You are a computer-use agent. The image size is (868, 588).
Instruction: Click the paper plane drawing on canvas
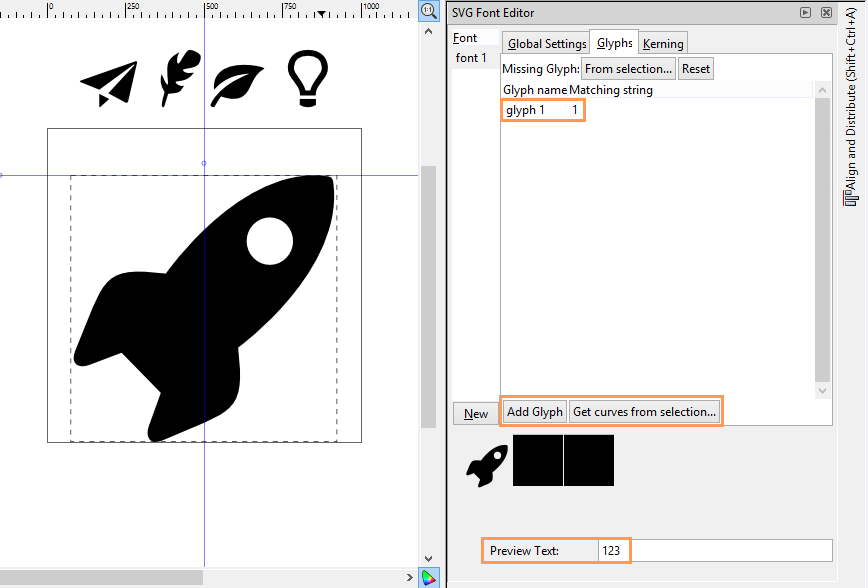tap(109, 77)
